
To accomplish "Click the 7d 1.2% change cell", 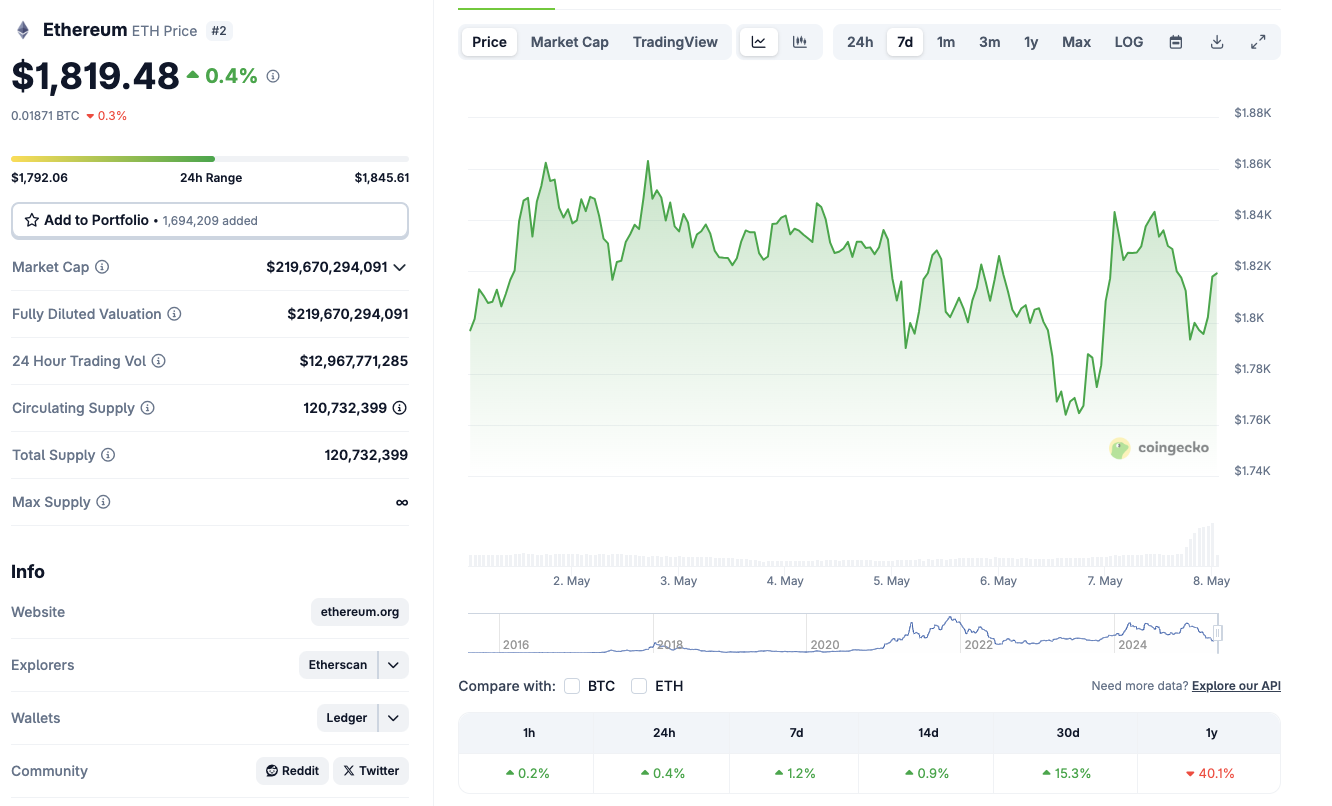I will tap(796, 773).
